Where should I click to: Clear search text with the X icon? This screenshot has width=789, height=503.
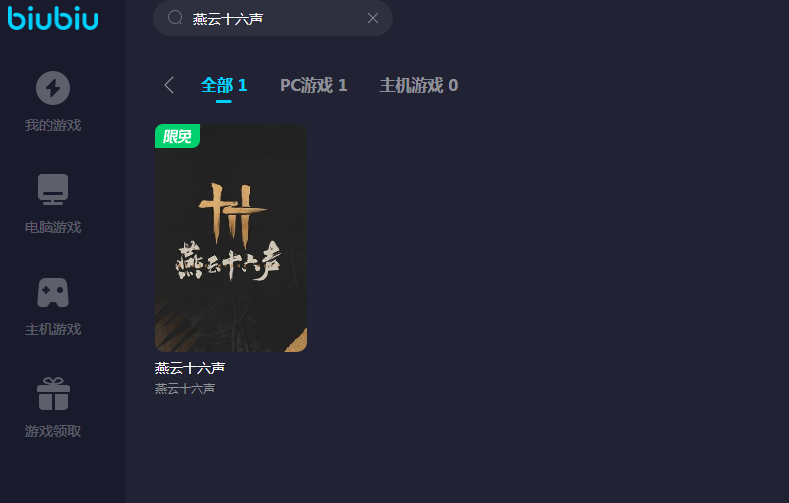point(373,18)
